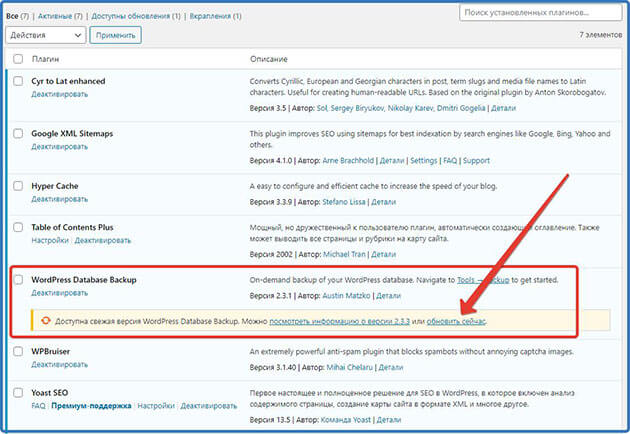Click Деактивировать under Cyr to Lat enhanced
This screenshot has height=434, width=630.
click(x=59, y=94)
